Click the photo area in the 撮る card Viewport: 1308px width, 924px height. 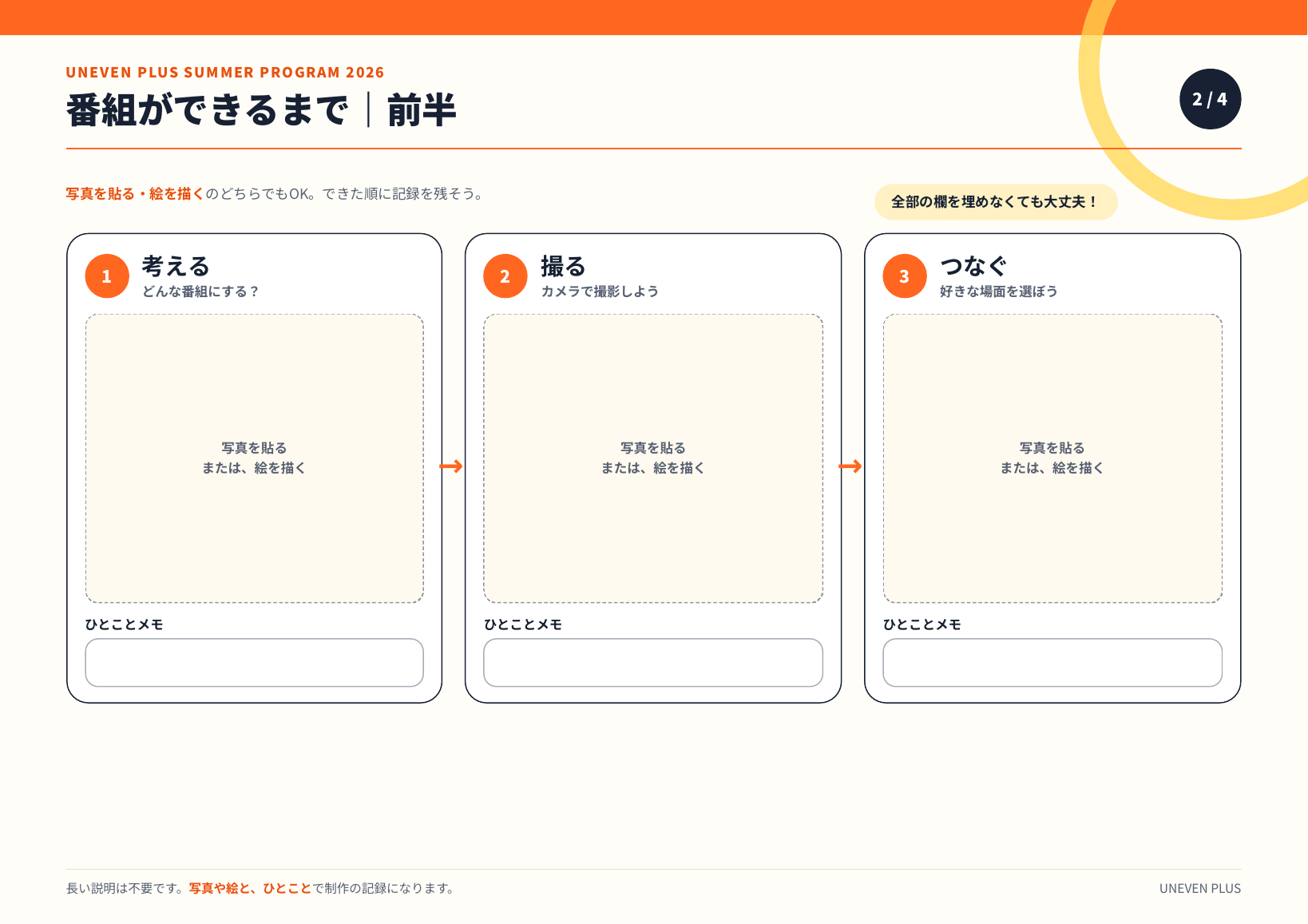(653, 458)
